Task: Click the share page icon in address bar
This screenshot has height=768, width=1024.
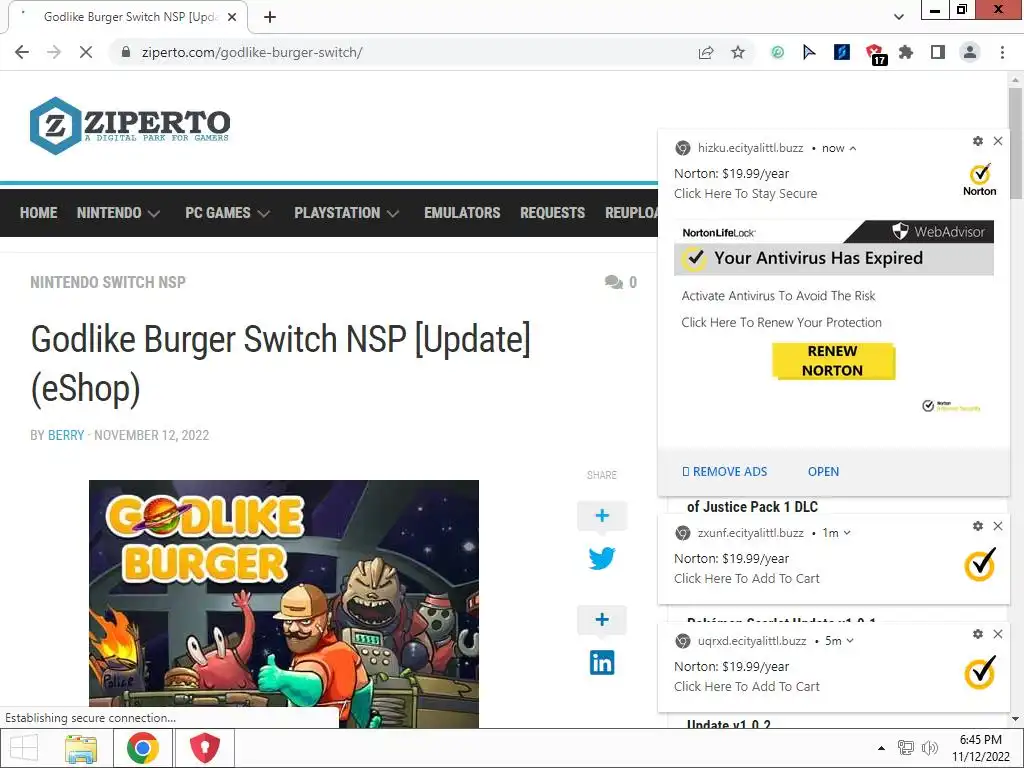Action: (x=706, y=52)
